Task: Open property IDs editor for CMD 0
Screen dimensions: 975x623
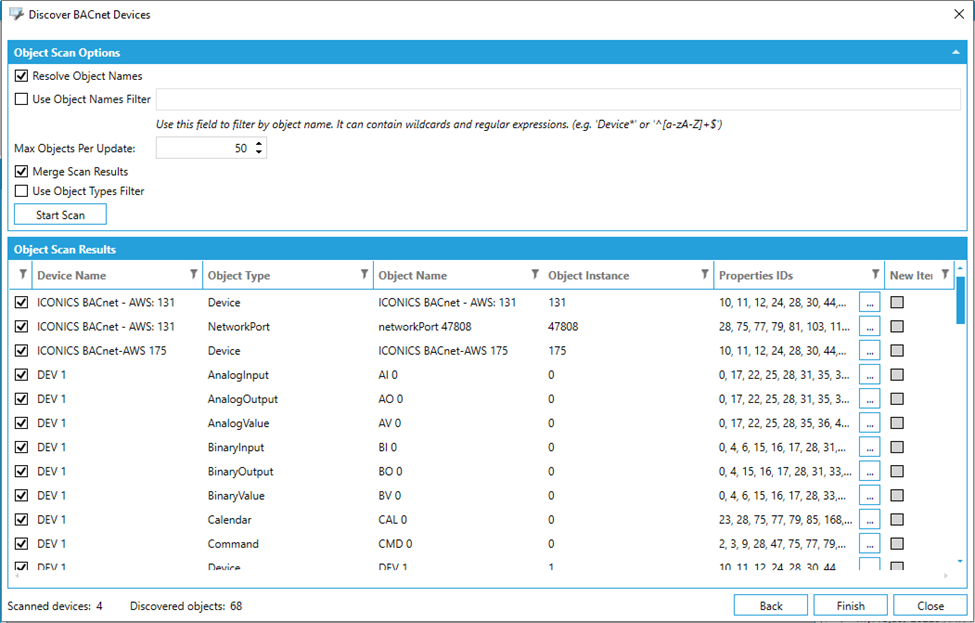Action: point(869,544)
